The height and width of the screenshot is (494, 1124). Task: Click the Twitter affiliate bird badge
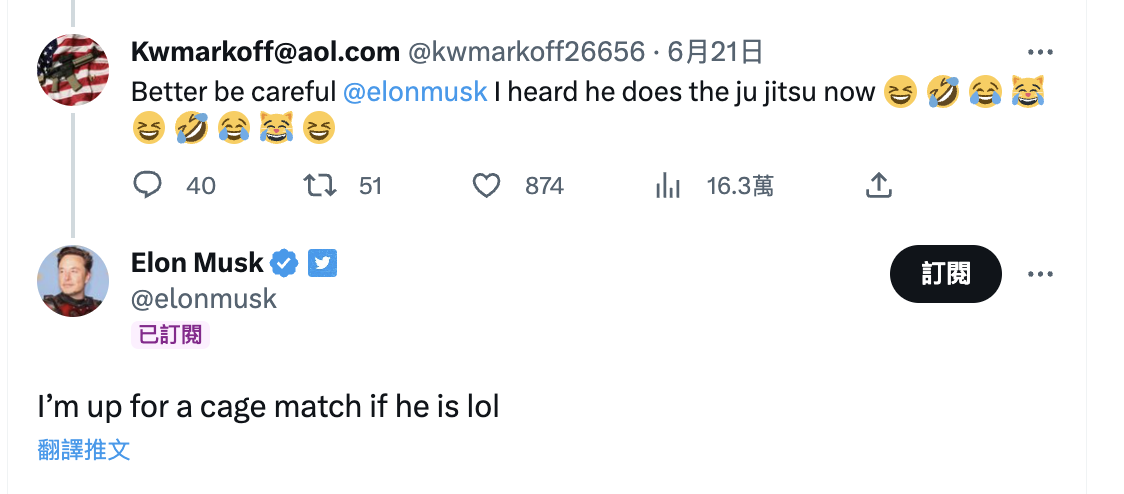322,263
